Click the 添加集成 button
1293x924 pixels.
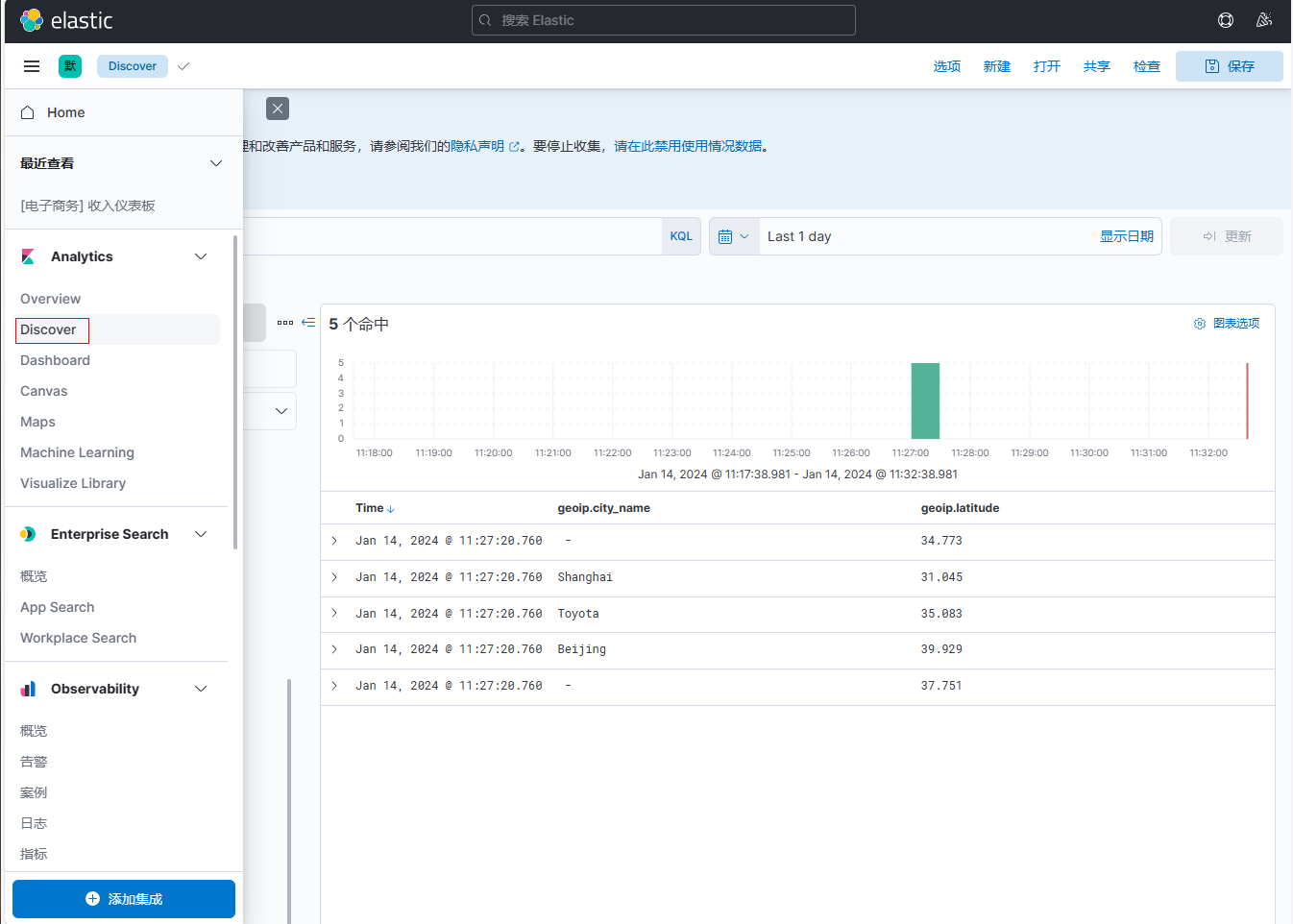click(x=124, y=899)
